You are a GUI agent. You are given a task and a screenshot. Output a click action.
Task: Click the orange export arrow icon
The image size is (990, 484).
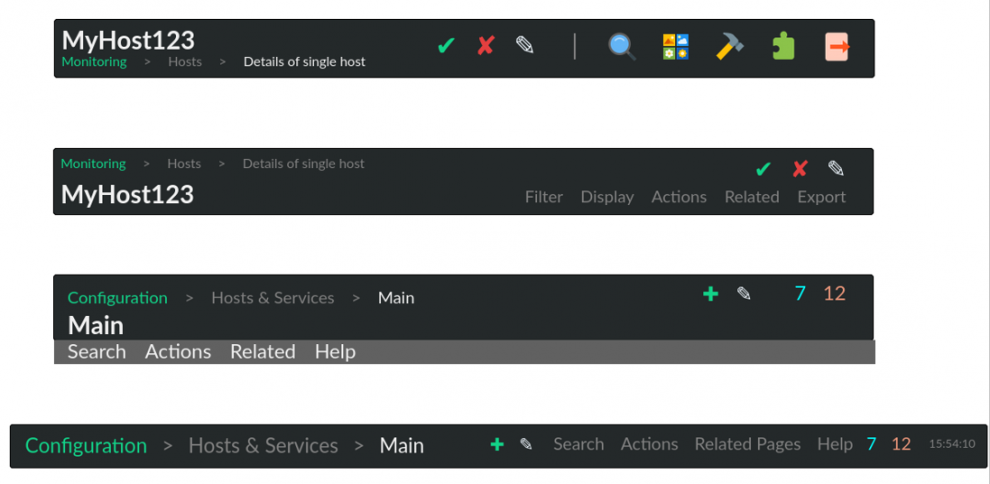pyautogui.click(x=837, y=47)
